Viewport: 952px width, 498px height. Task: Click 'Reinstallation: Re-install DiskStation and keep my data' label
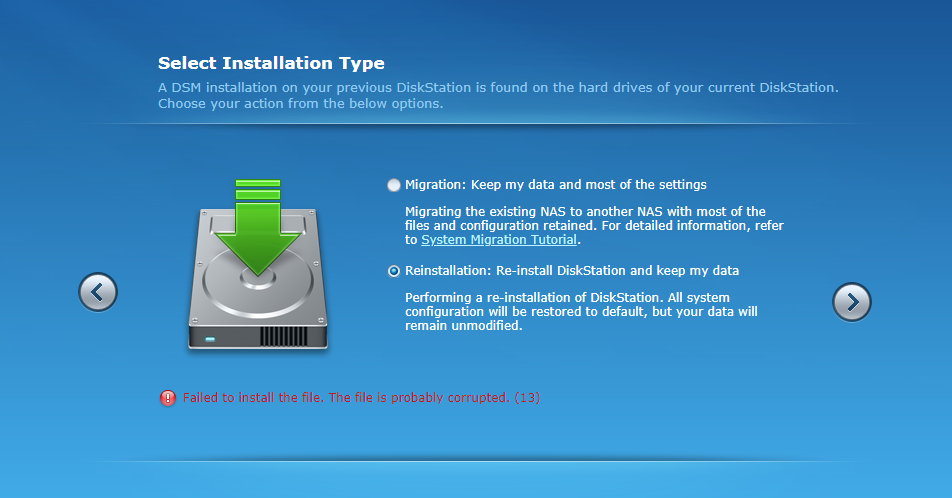pyautogui.click(x=572, y=271)
